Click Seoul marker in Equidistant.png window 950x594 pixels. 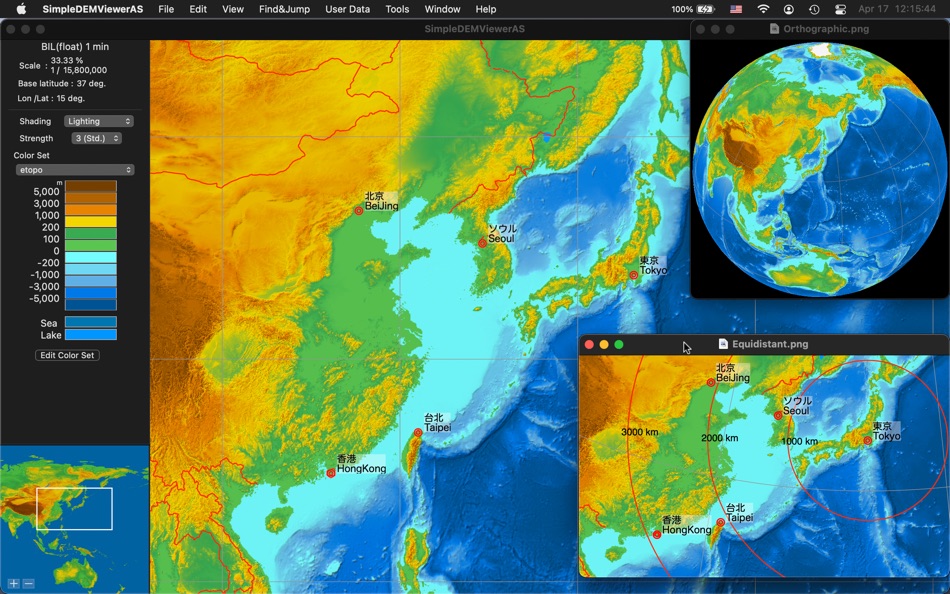(x=778, y=415)
